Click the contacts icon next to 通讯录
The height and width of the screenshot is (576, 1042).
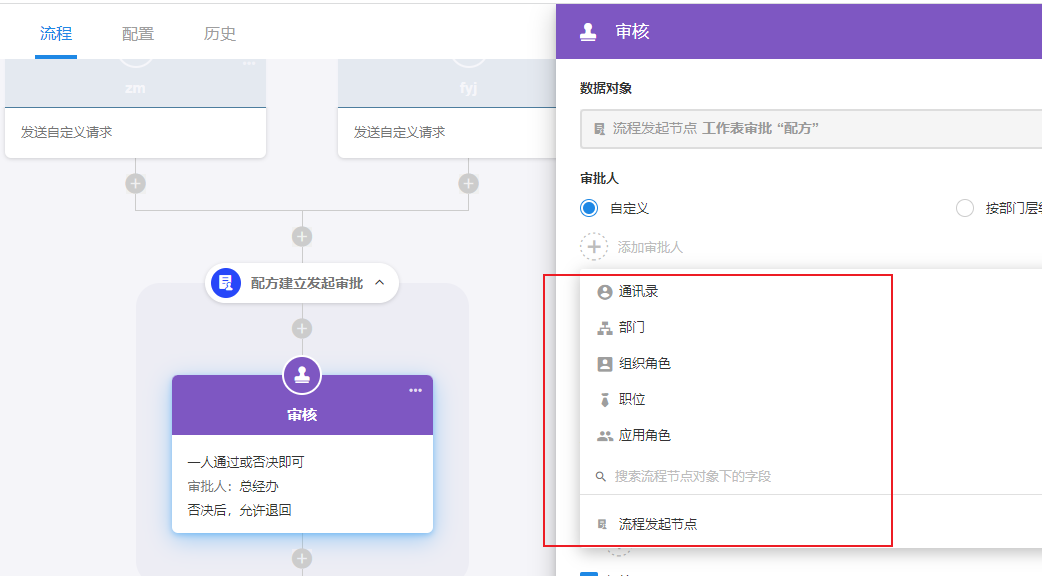[x=604, y=292]
